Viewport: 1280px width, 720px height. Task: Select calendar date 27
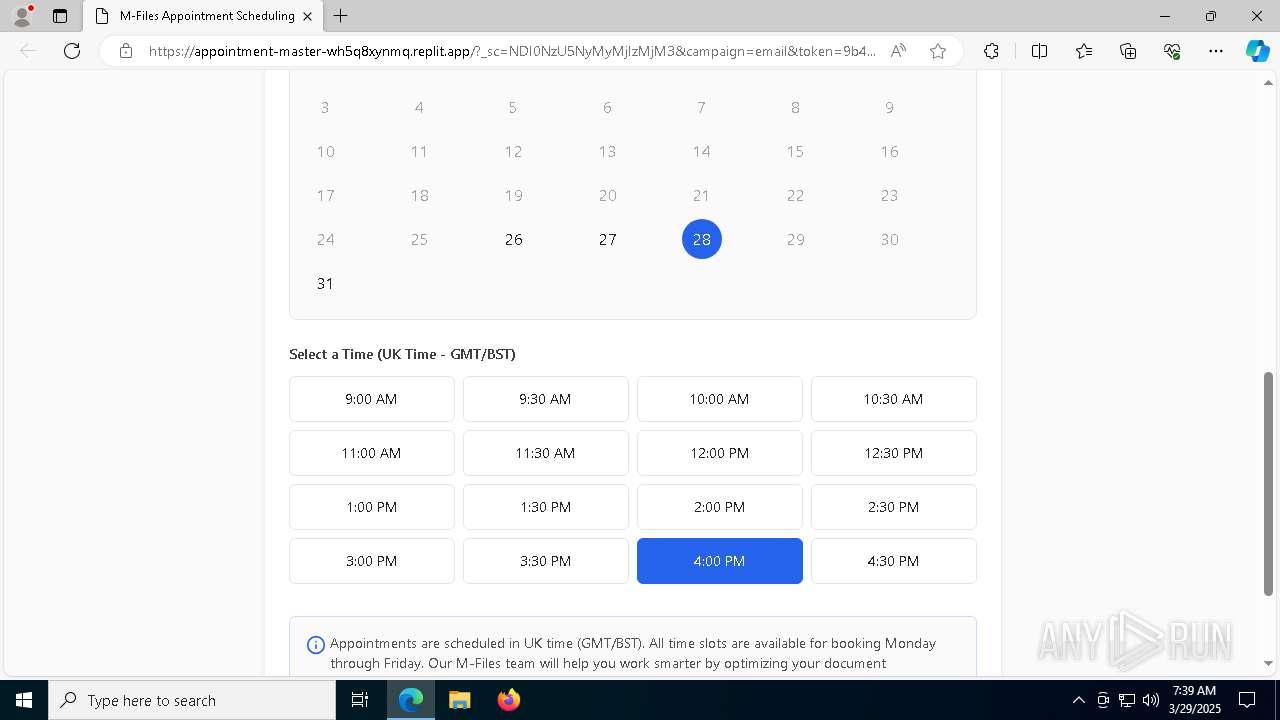coord(608,239)
